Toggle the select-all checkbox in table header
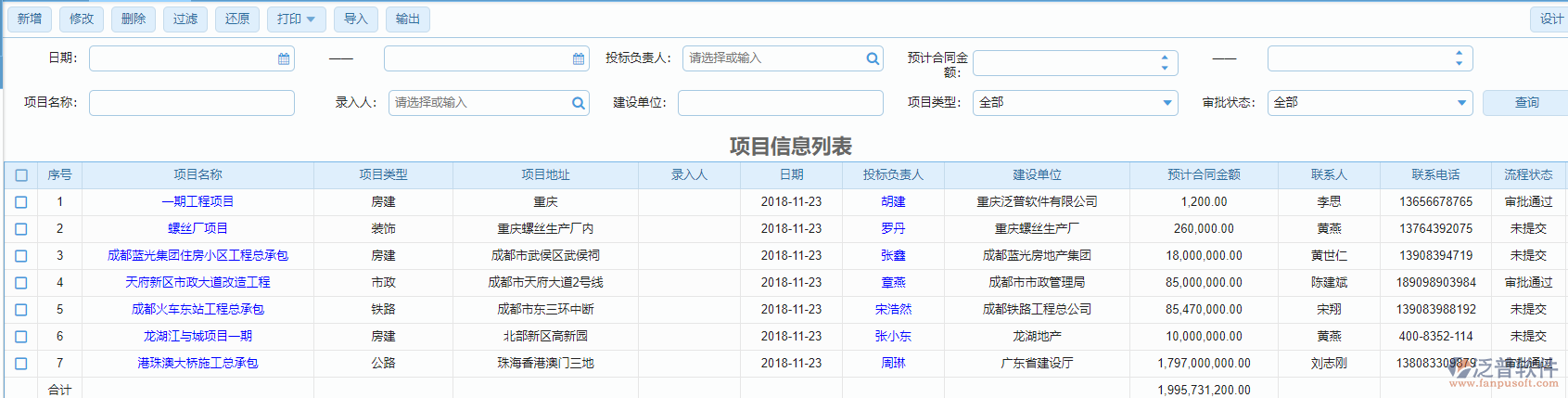 coord(21,175)
